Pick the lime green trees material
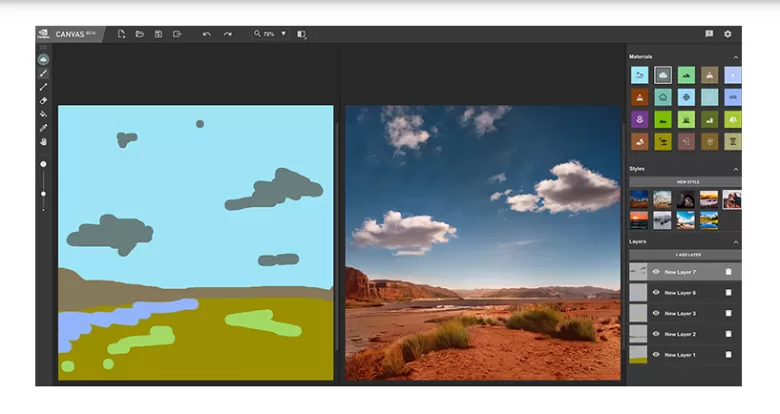Image resolution: width=780 pixels, height=414 pixels. 733,119
